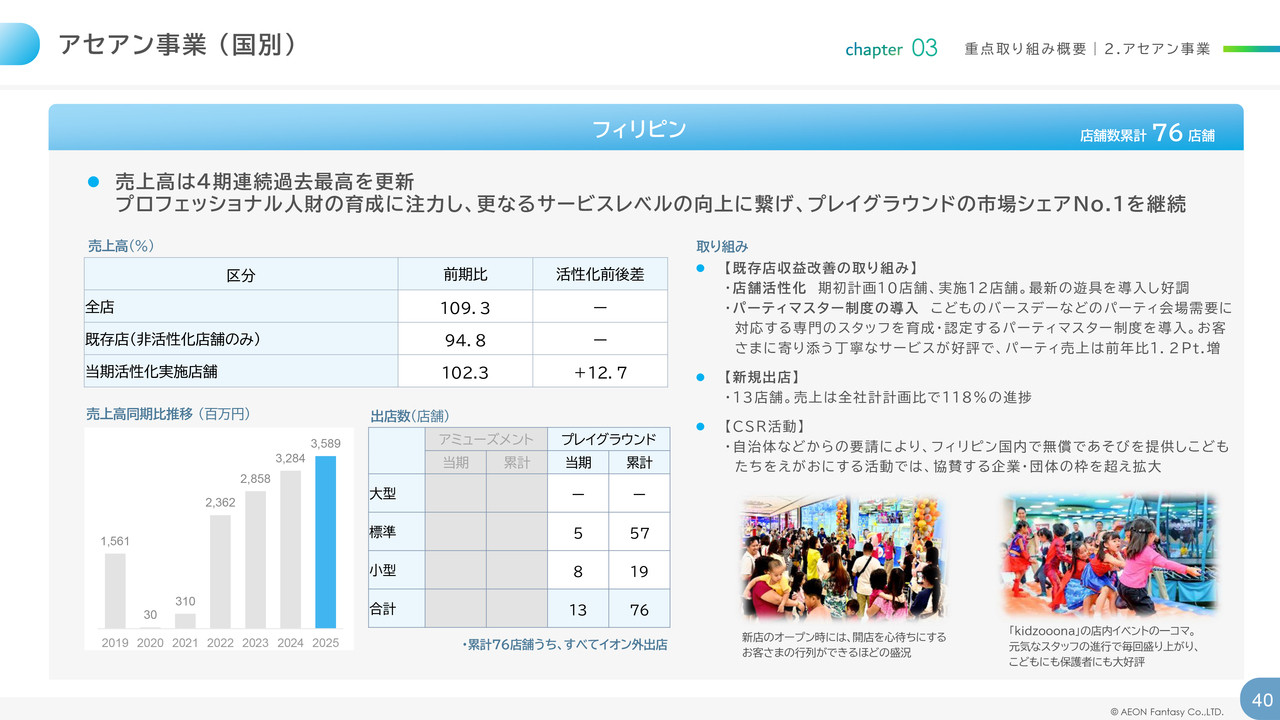Image resolution: width=1280 pixels, height=720 pixels.
Task: Click the 店舗数累計 76 店舗 label
Action: click(1147, 133)
